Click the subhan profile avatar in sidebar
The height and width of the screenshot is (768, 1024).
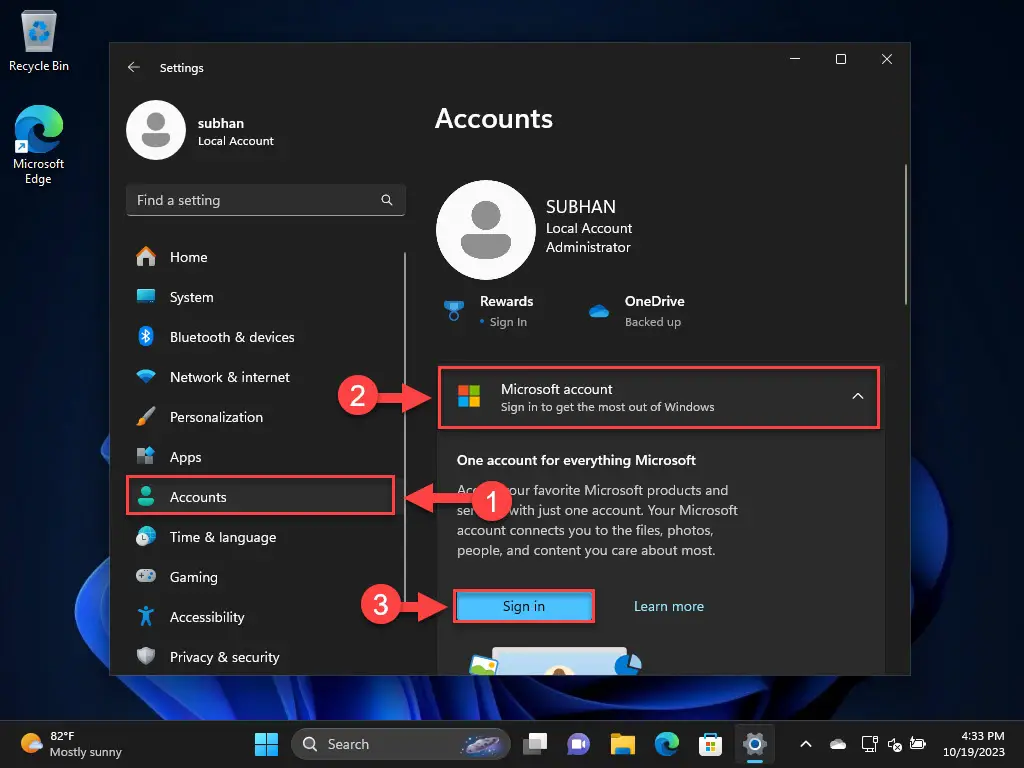[x=155, y=130]
